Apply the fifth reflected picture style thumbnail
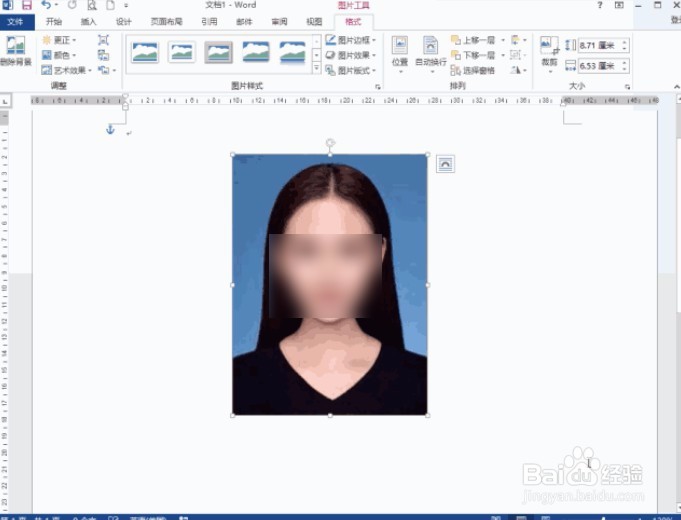This screenshot has width=681, height=520. tap(292, 53)
